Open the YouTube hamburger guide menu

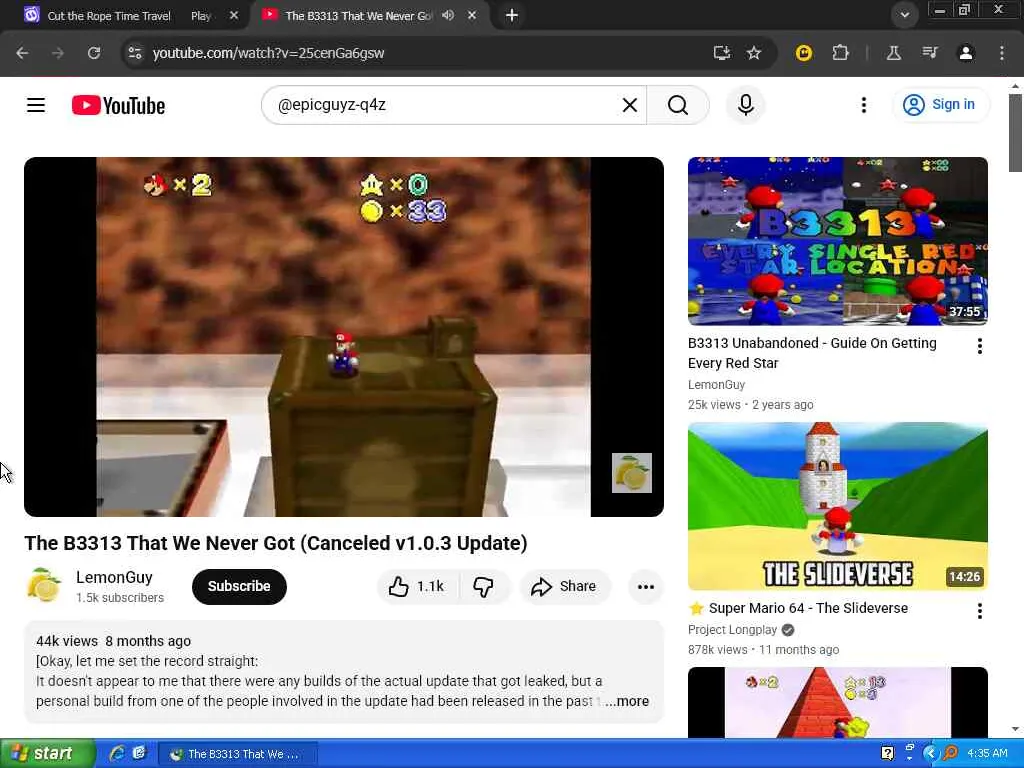click(x=36, y=105)
